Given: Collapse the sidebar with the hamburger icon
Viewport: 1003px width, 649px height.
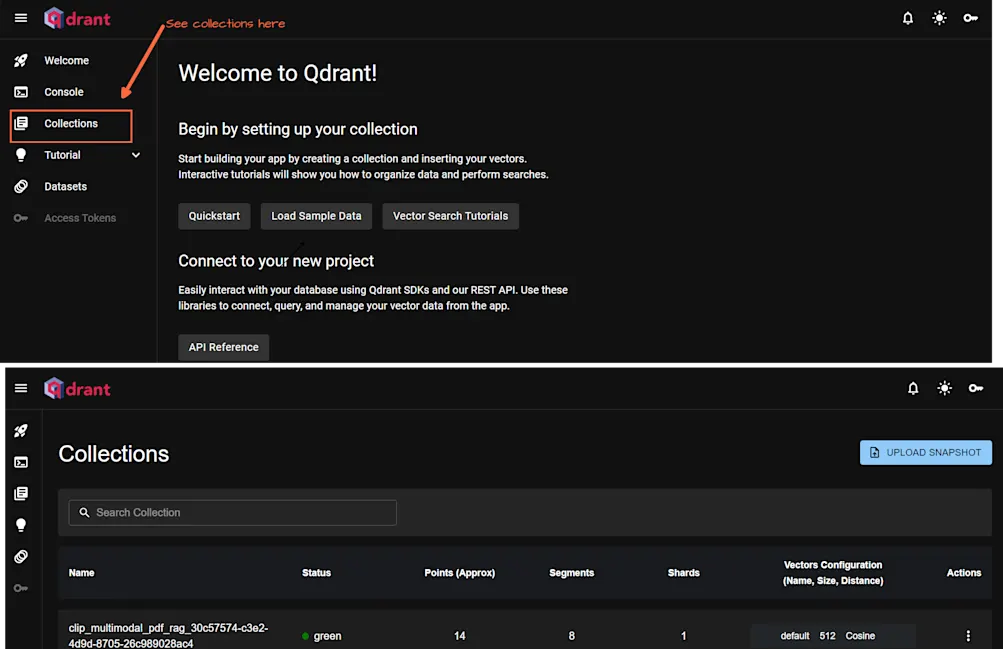Looking at the screenshot, I should coord(20,18).
